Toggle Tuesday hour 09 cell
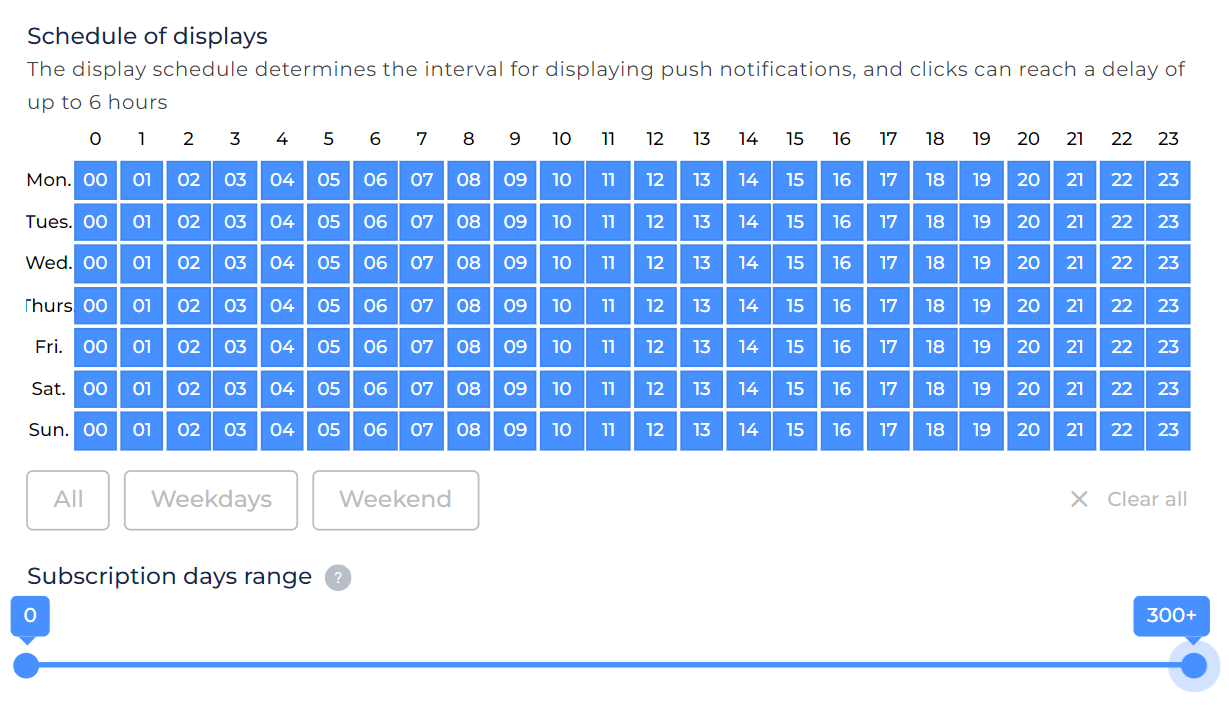Screen dimensions: 1229x705 click(515, 222)
